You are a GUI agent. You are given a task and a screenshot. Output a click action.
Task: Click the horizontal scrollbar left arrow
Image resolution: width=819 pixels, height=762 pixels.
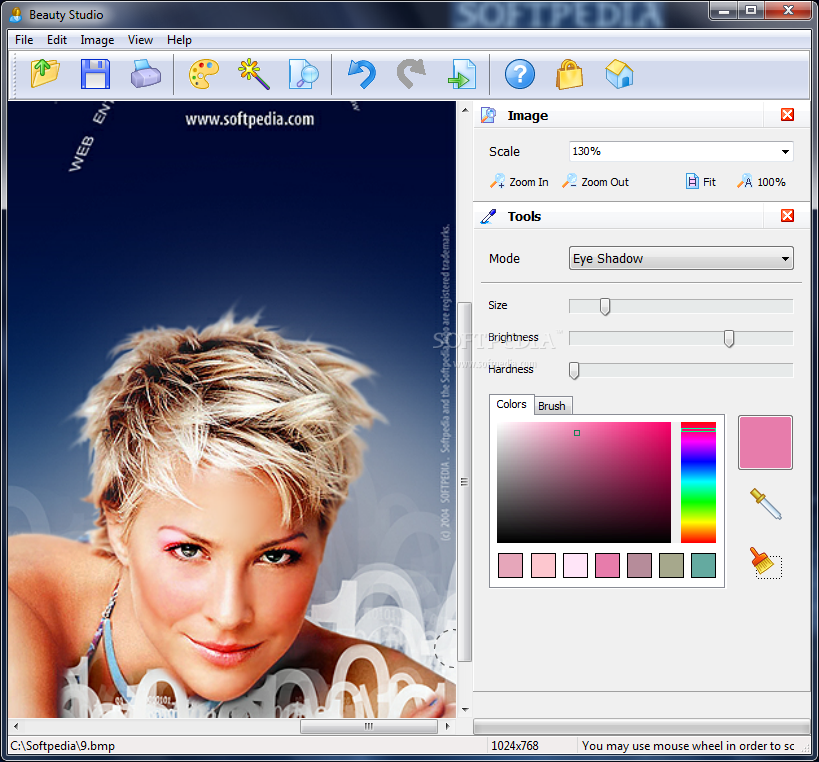[x=16, y=726]
